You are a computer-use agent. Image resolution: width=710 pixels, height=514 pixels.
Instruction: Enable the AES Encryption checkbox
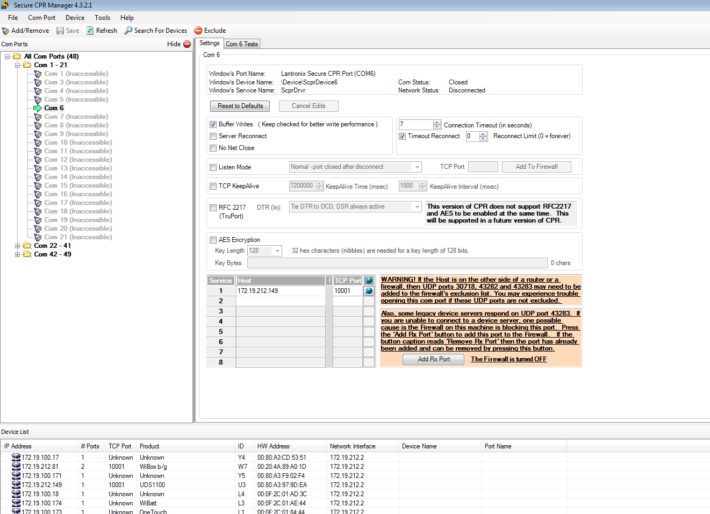point(213,240)
